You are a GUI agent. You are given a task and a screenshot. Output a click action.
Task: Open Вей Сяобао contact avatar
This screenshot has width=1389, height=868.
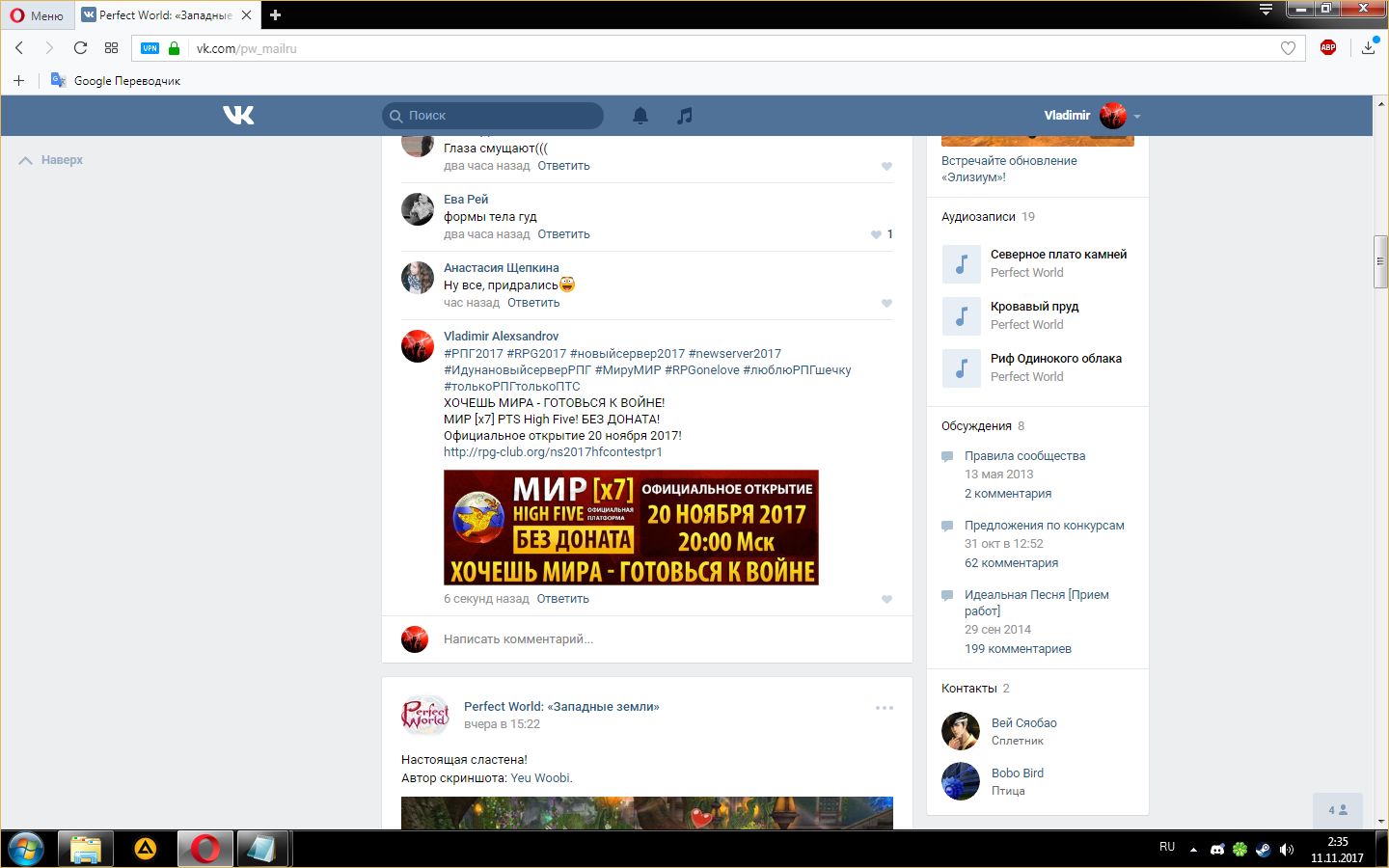[961, 731]
